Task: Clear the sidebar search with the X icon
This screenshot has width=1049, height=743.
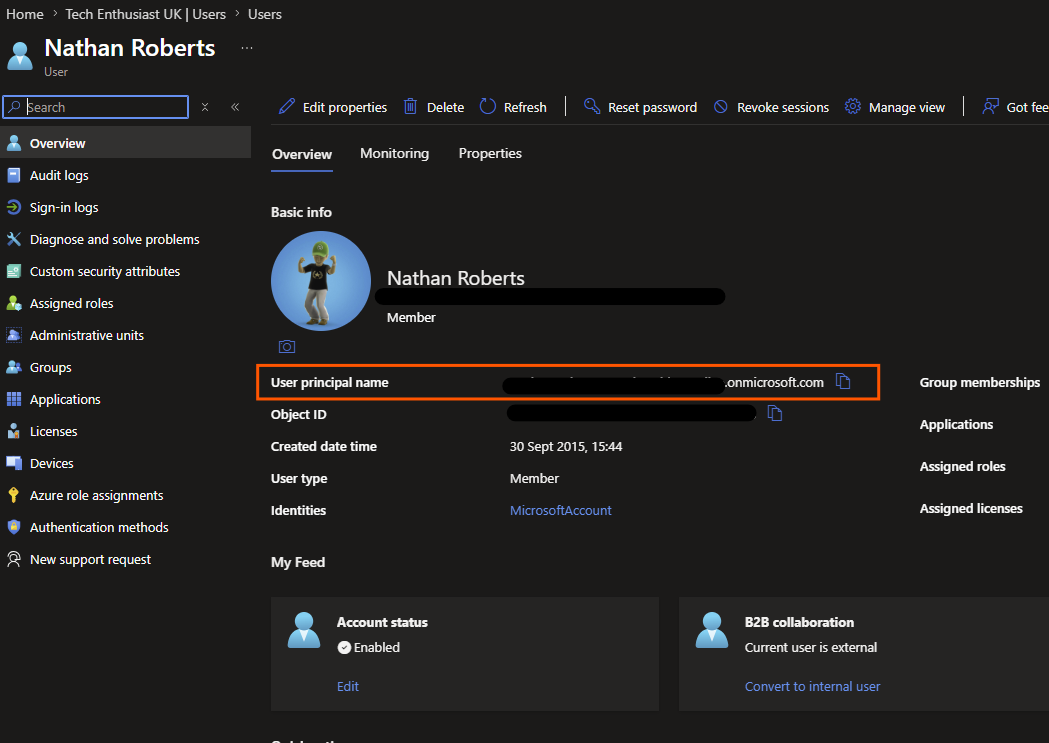Action: (205, 107)
